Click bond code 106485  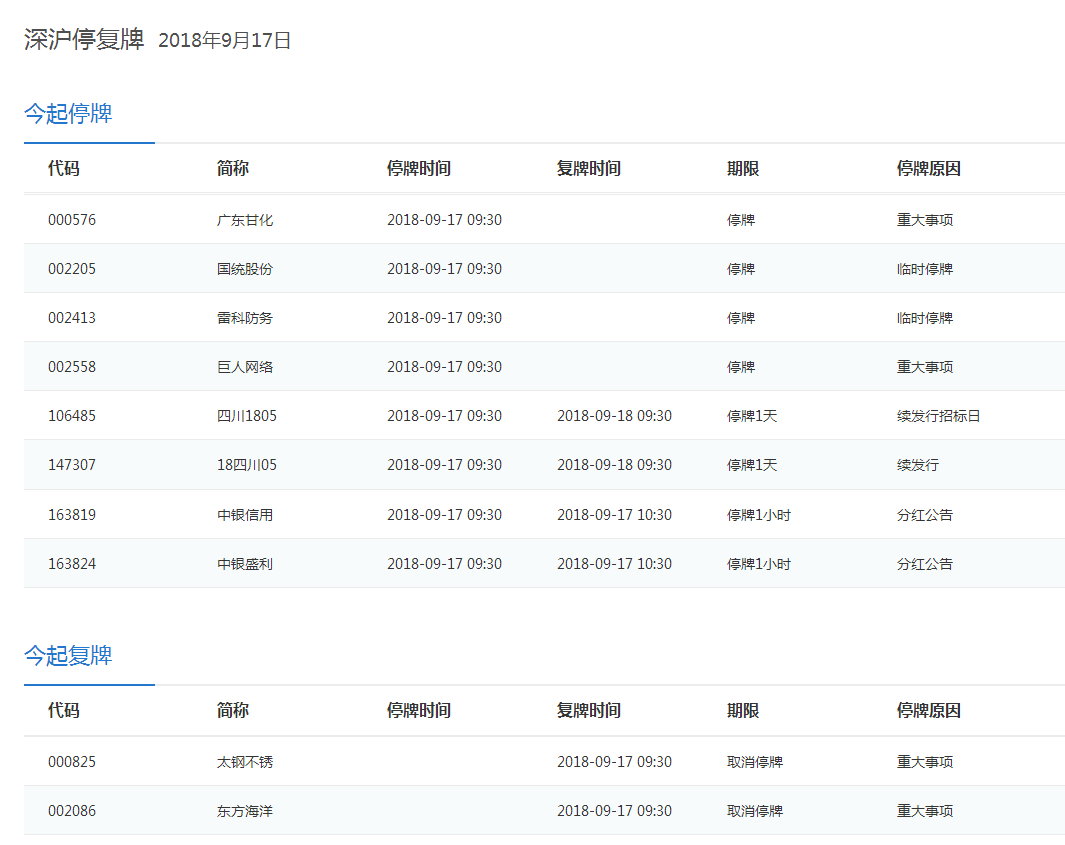72,416
